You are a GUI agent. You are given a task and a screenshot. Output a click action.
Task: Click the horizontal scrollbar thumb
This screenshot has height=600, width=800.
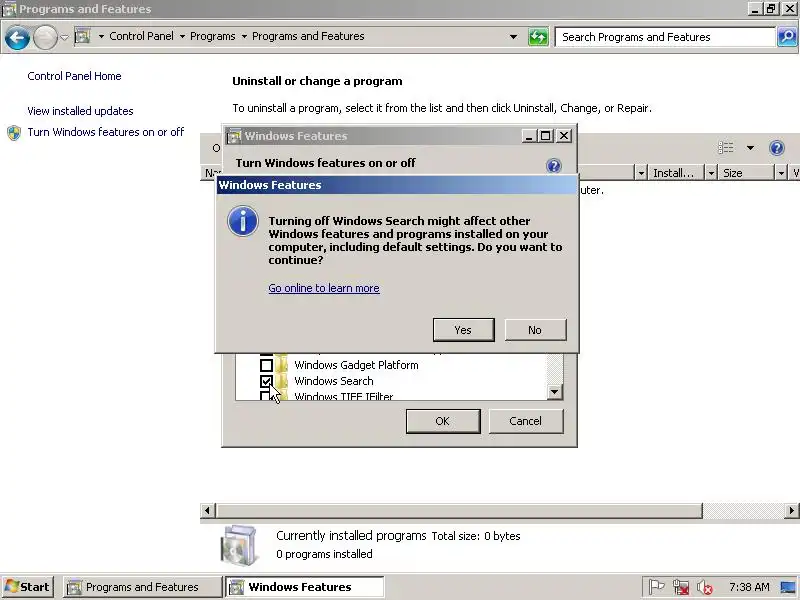click(459, 510)
